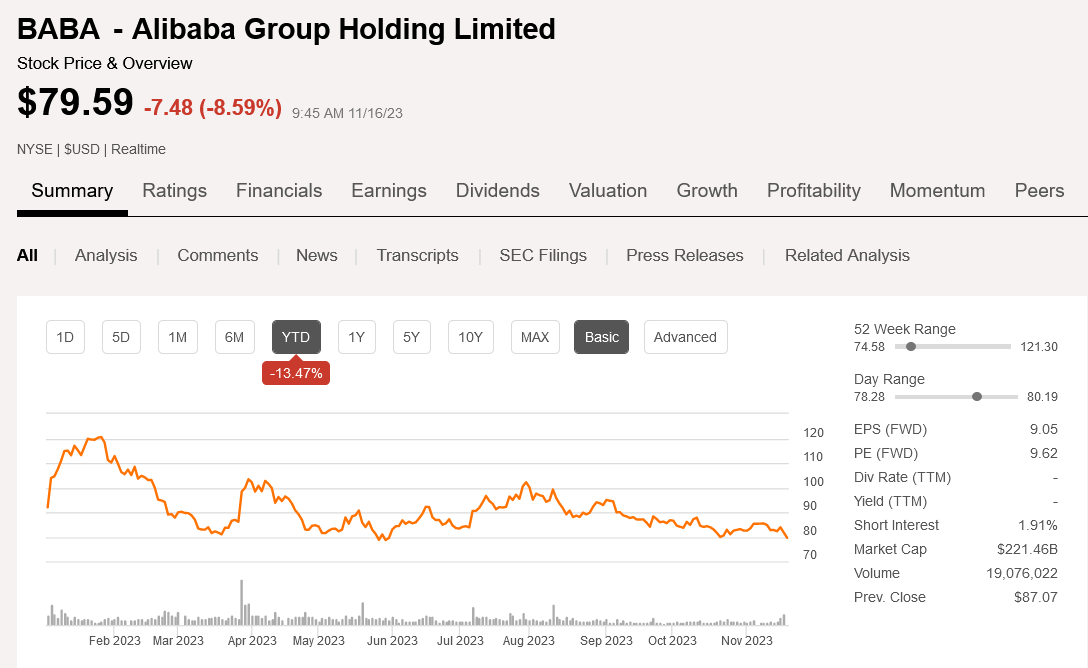Set chart range to 1D

[x=65, y=337]
